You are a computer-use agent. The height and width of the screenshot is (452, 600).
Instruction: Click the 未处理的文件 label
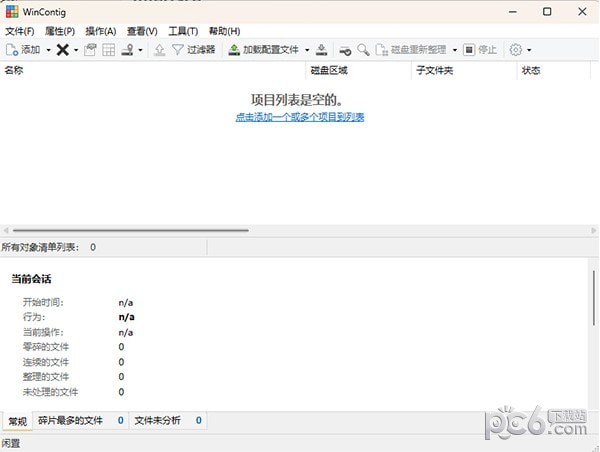tap(51, 392)
